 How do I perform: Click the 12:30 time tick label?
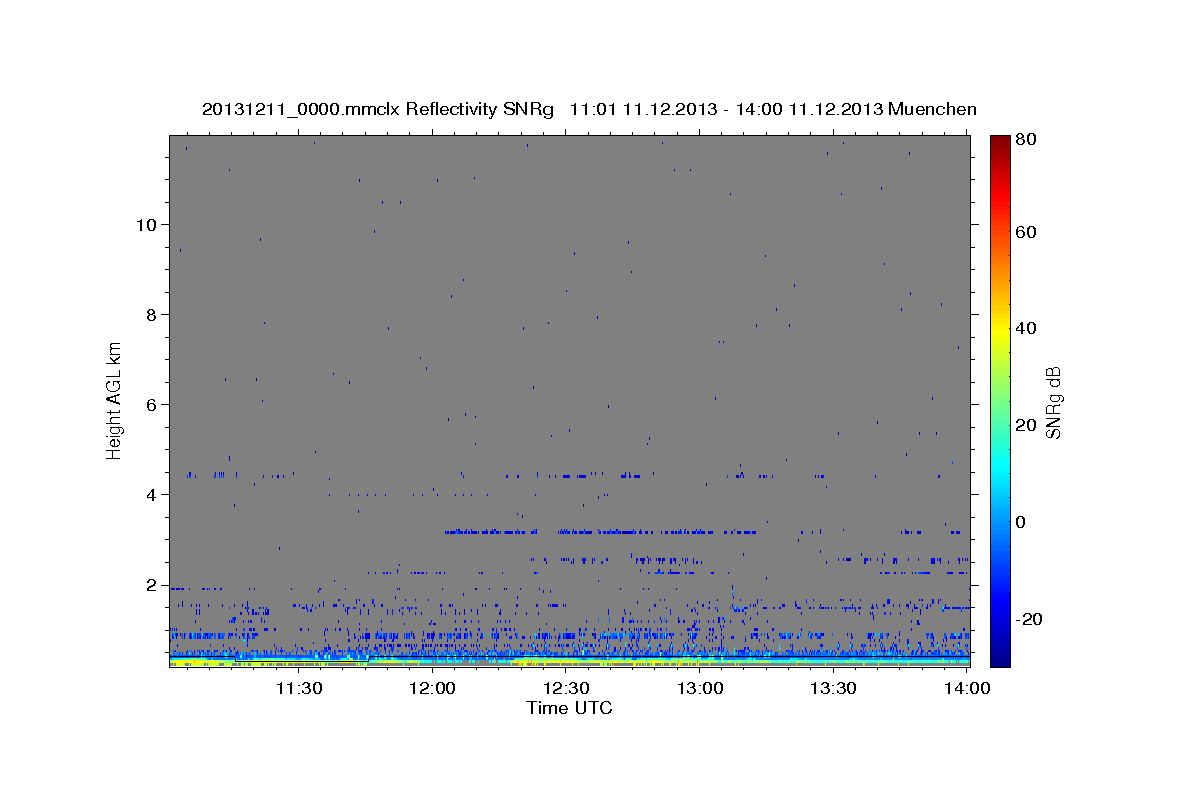[x=566, y=688]
